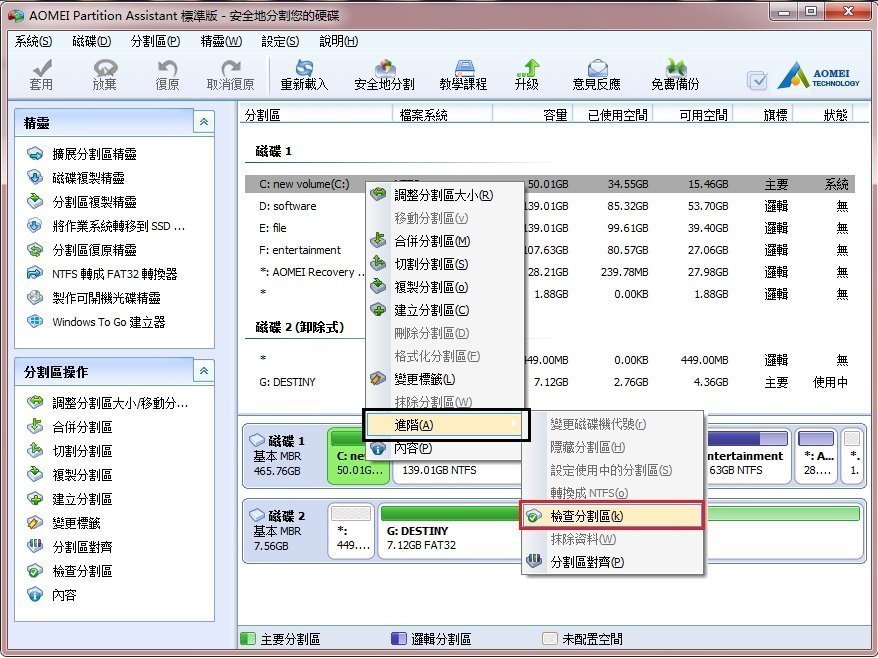
Task: Launch 擴展分割區精靈 from the wizard panel
Action: [x=82, y=154]
